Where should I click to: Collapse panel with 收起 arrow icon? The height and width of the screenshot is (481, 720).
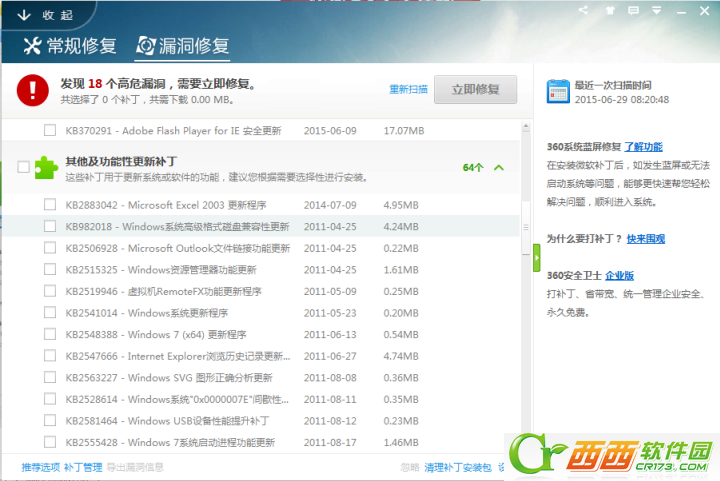coord(24,15)
